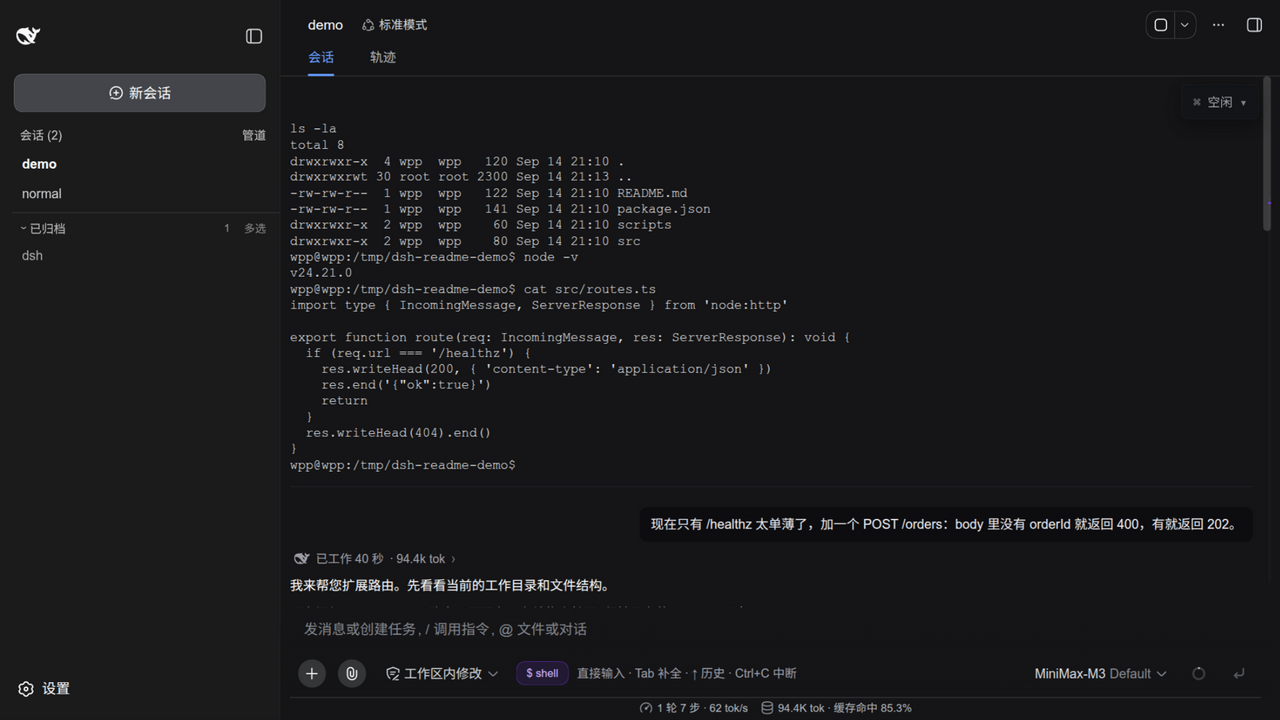Switch to the 会话 tab

[x=321, y=57]
